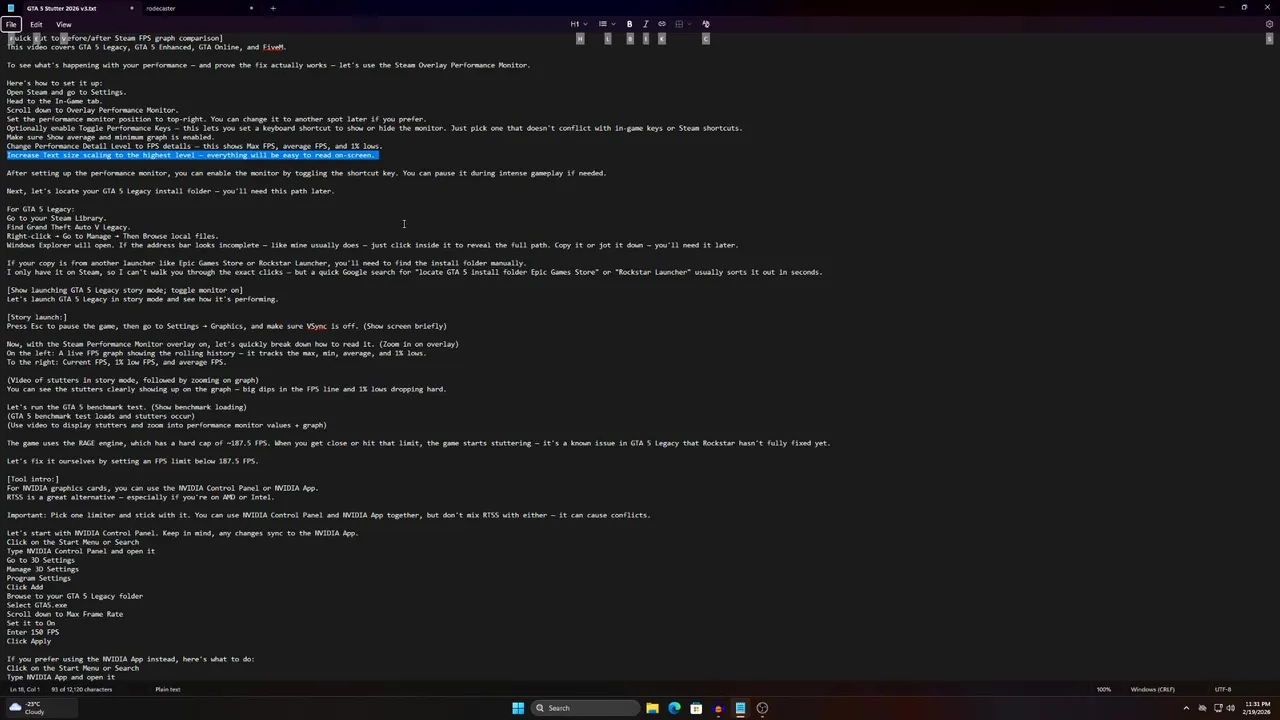
Task: Click the UTF-8 encoding indicator
Action: tap(1222, 689)
